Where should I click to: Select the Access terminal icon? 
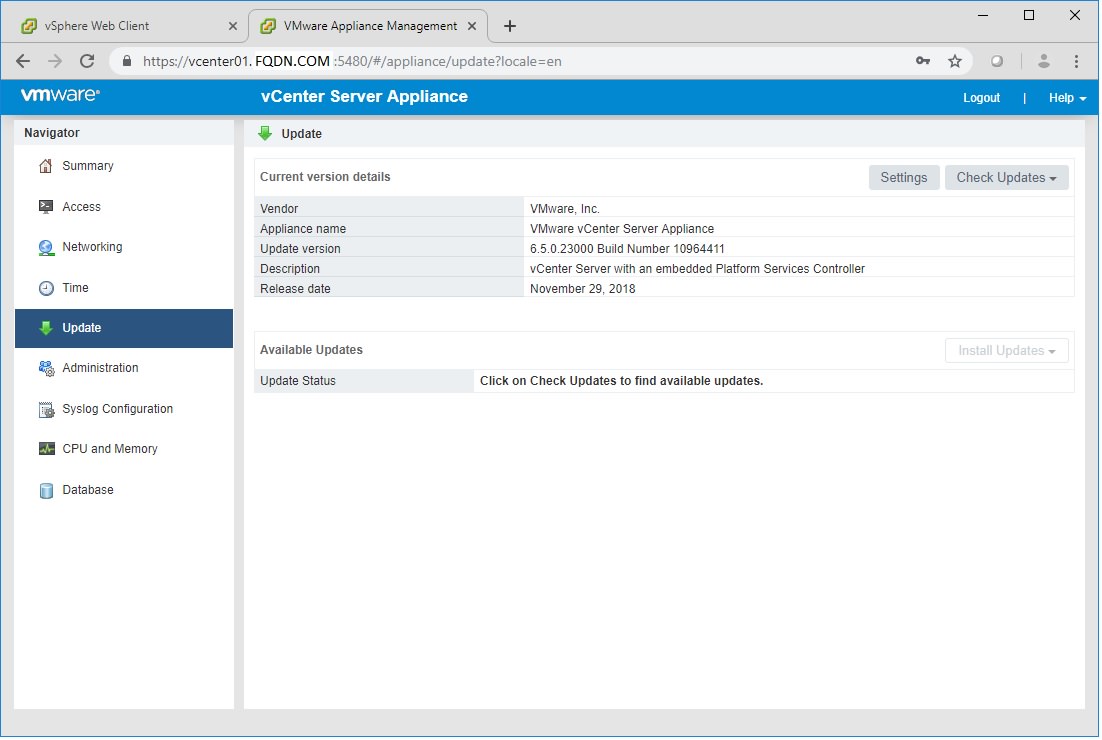click(46, 207)
